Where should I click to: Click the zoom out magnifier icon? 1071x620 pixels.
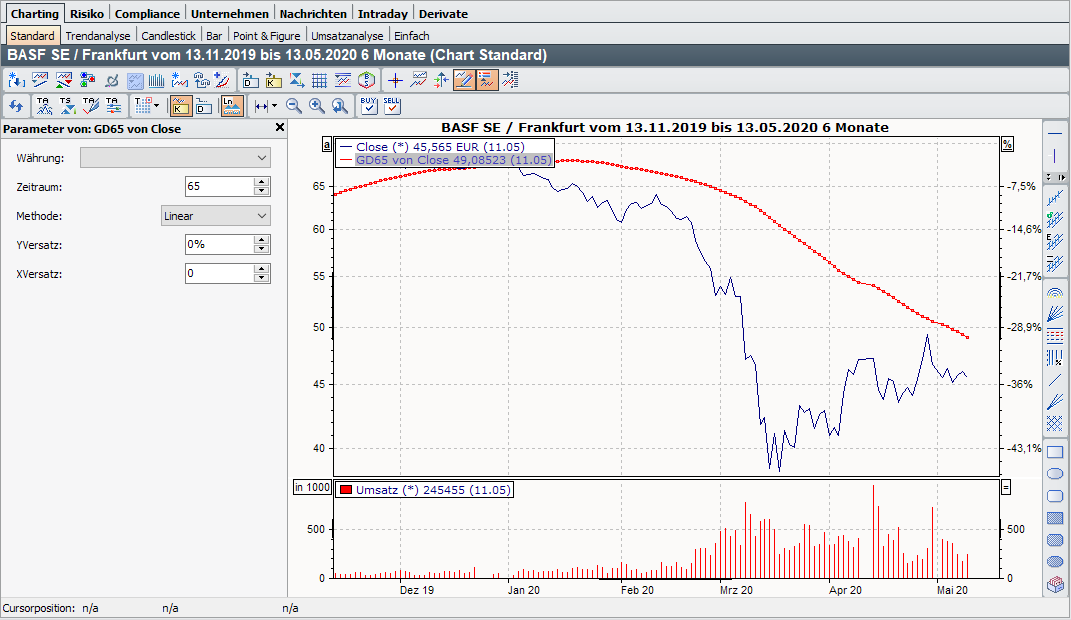[294, 105]
